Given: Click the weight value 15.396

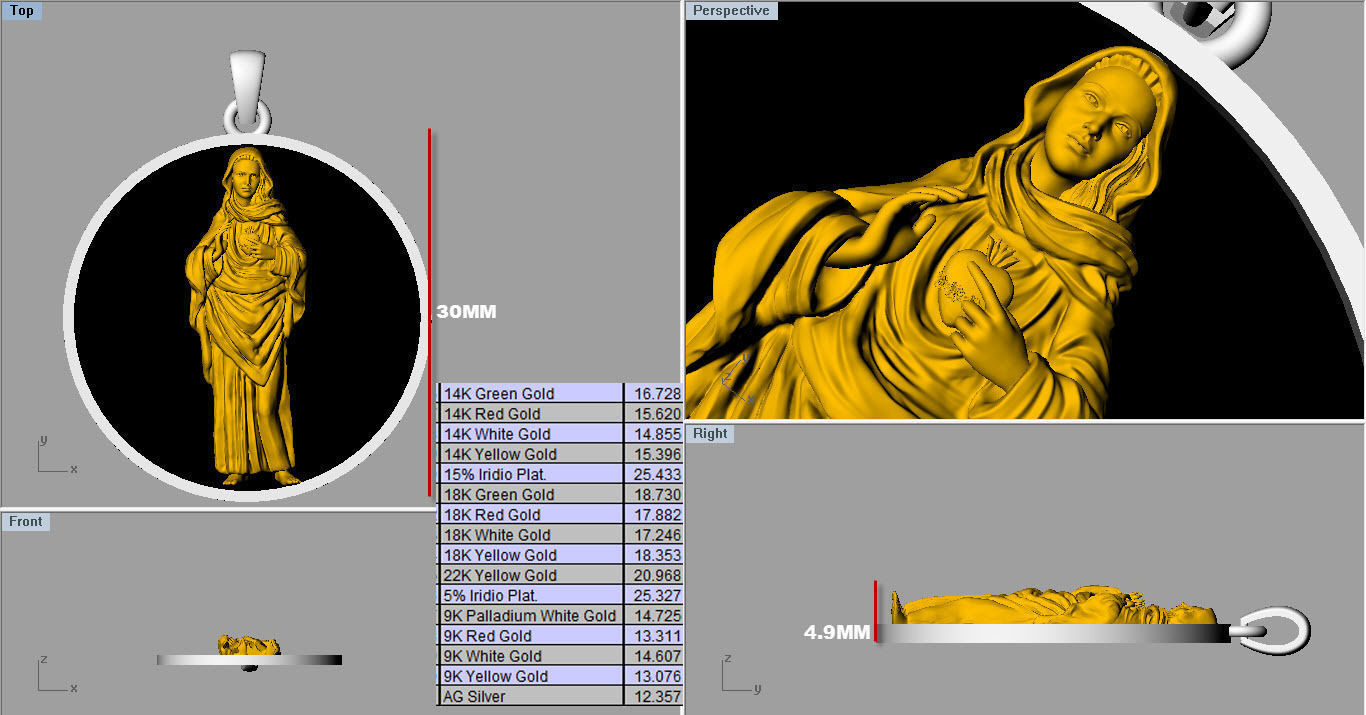Looking at the screenshot, I should click(x=657, y=454).
